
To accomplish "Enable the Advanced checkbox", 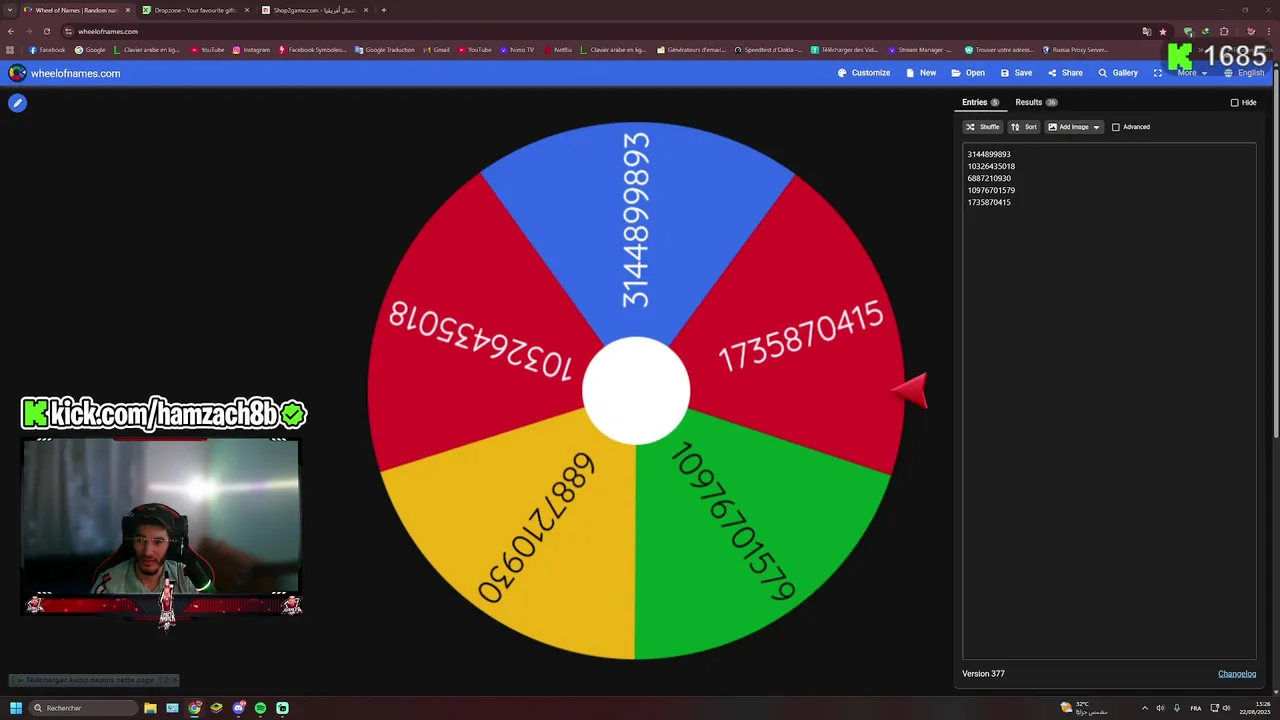I will pos(1116,127).
